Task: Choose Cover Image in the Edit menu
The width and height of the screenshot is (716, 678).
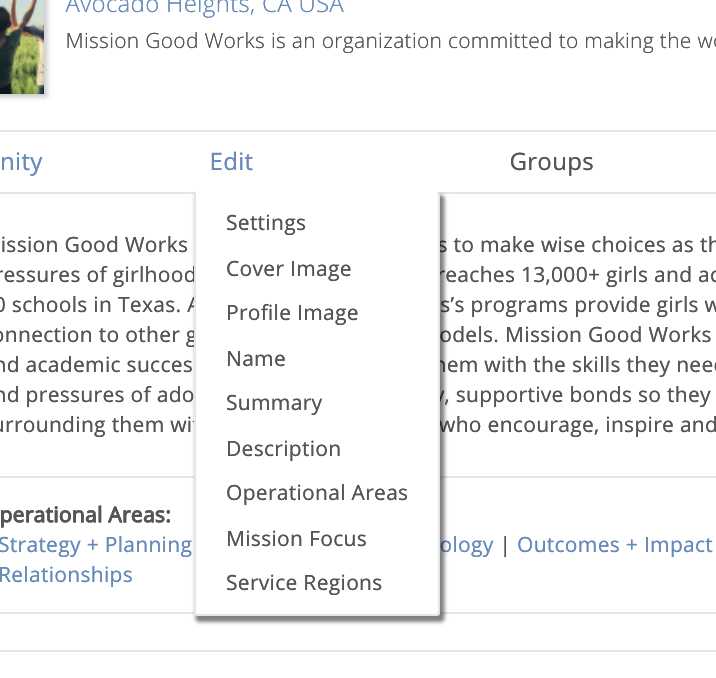Action: point(289,268)
